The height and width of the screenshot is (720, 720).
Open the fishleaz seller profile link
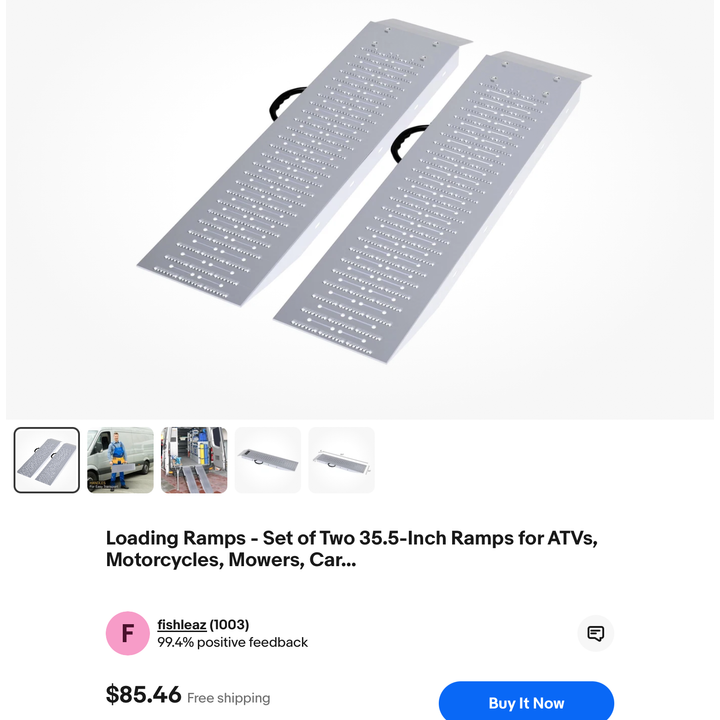pos(182,624)
